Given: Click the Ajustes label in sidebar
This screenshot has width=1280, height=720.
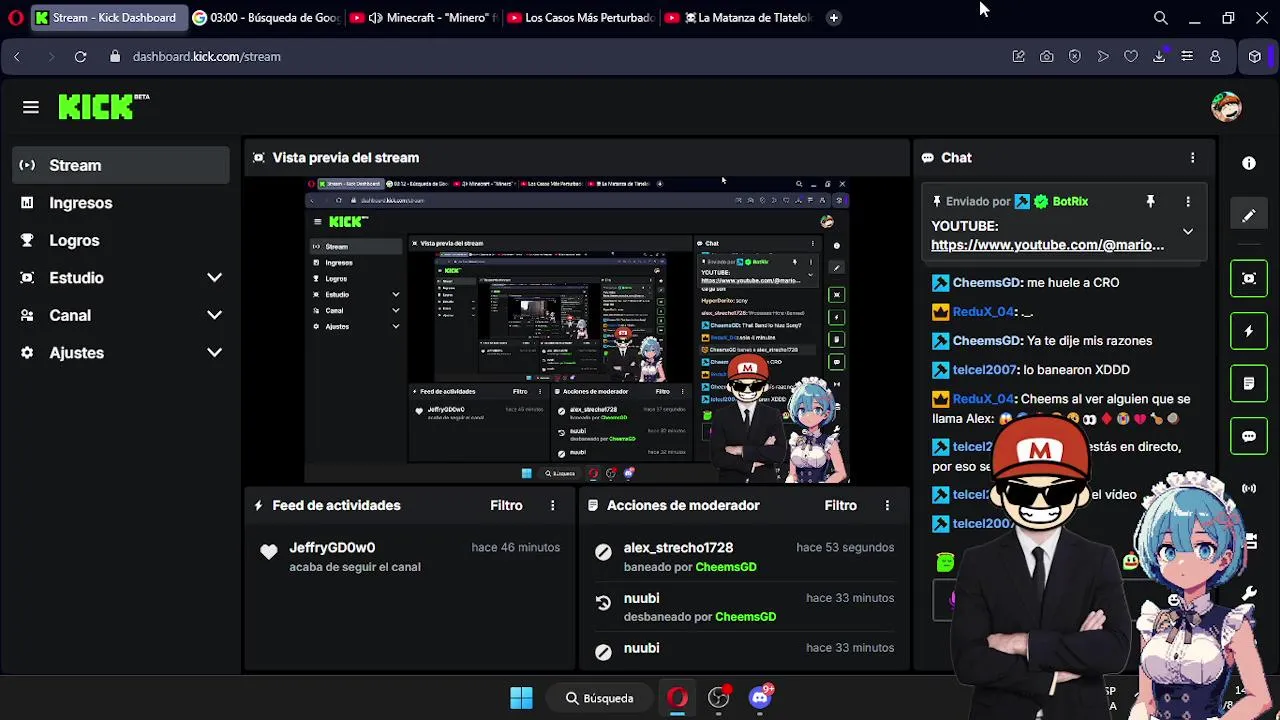Looking at the screenshot, I should (76, 353).
